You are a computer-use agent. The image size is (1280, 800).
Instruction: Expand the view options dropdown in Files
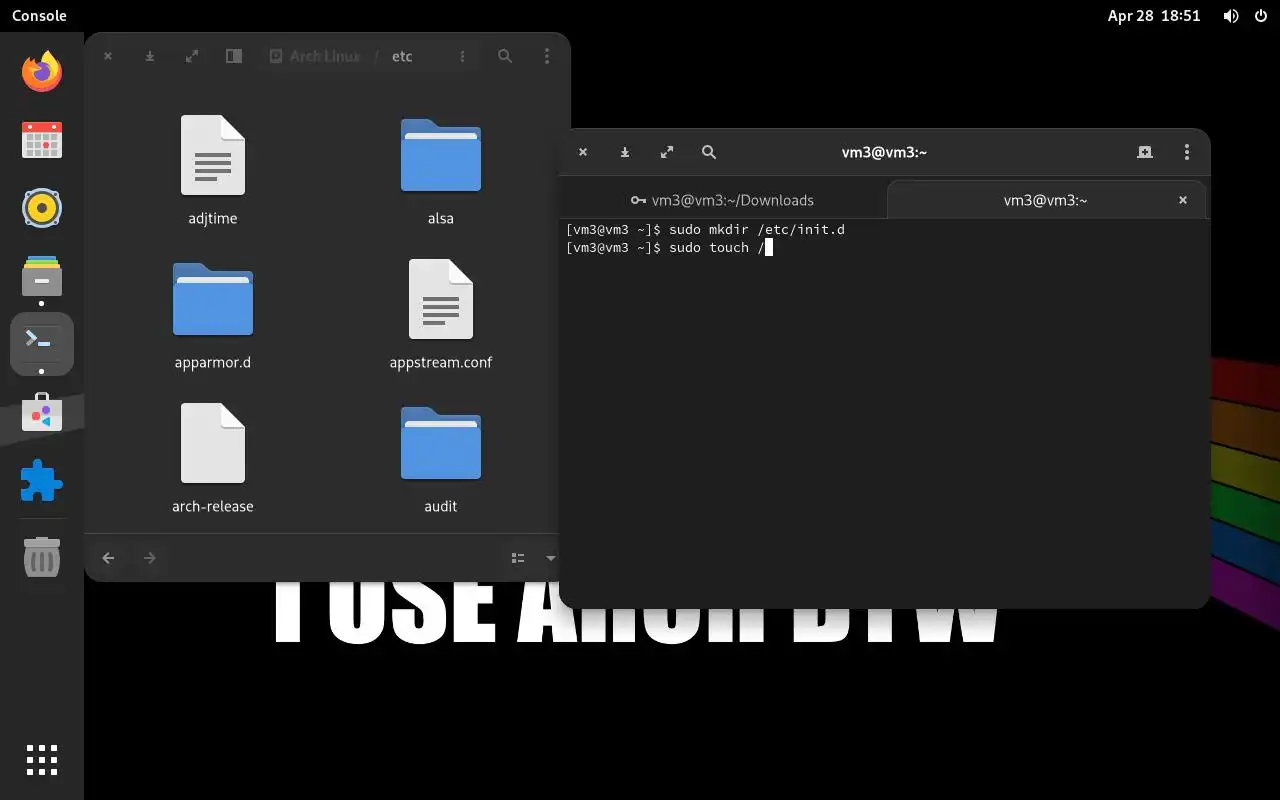tap(549, 558)
